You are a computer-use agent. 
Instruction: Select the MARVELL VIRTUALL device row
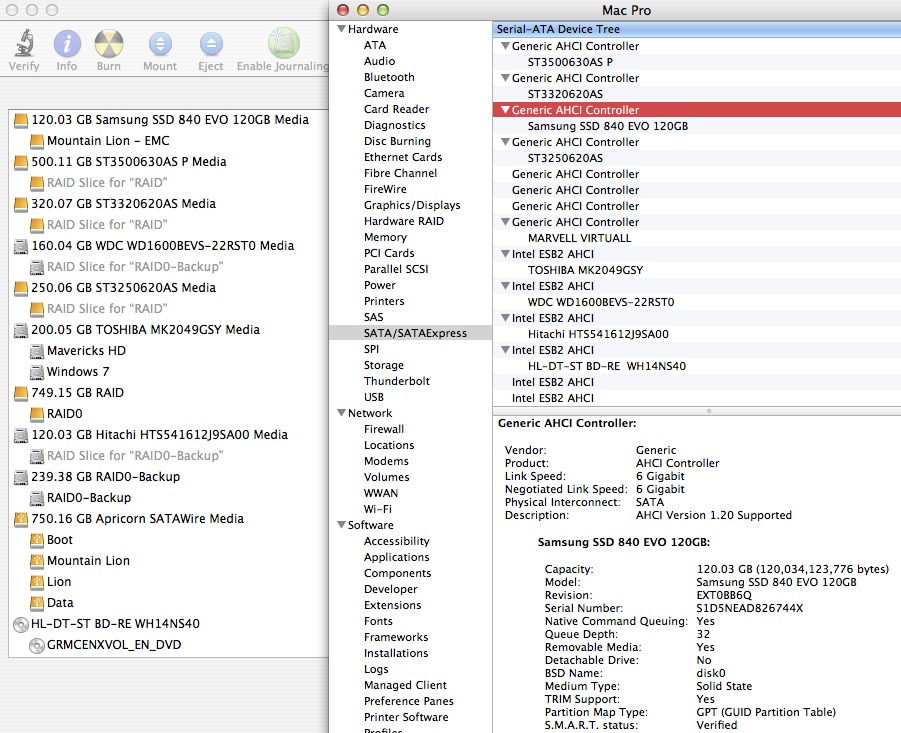(x=696, y=238)
